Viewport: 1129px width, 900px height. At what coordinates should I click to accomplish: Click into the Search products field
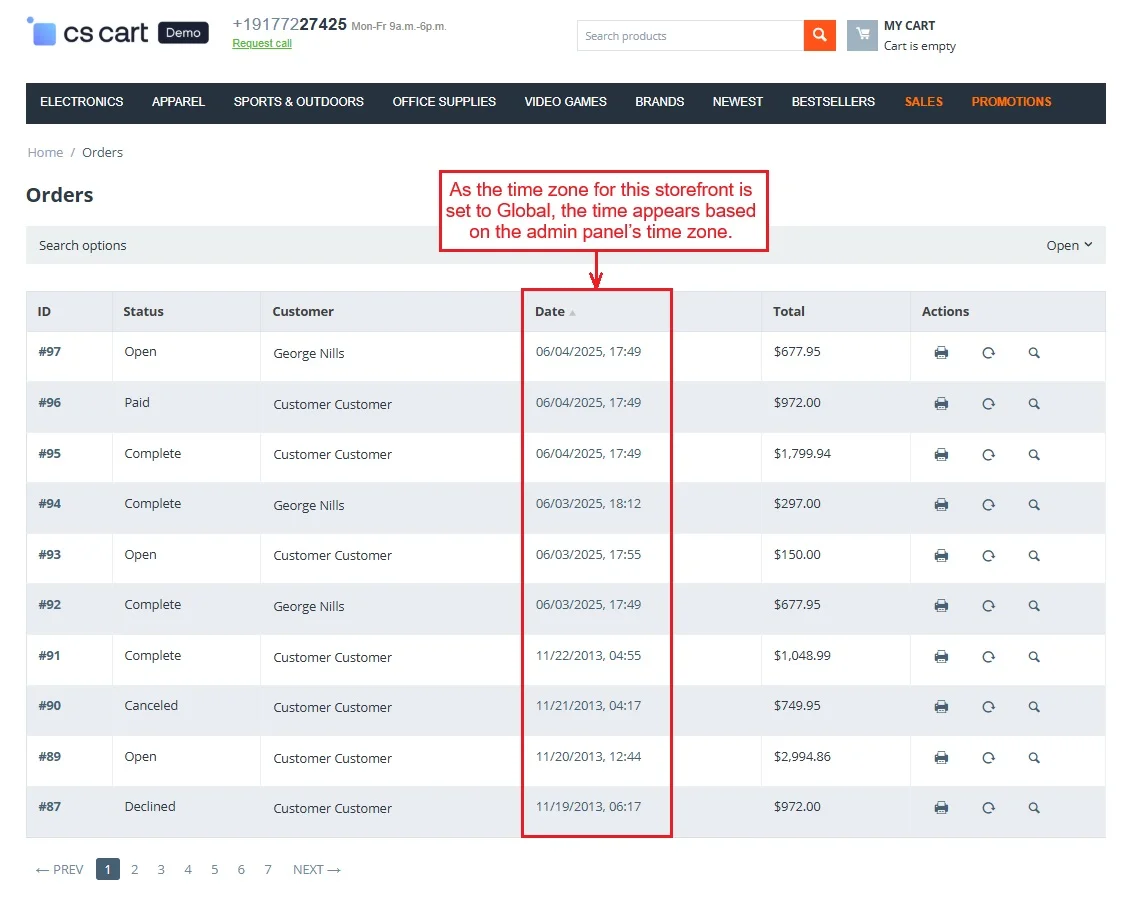click(689, 36)
